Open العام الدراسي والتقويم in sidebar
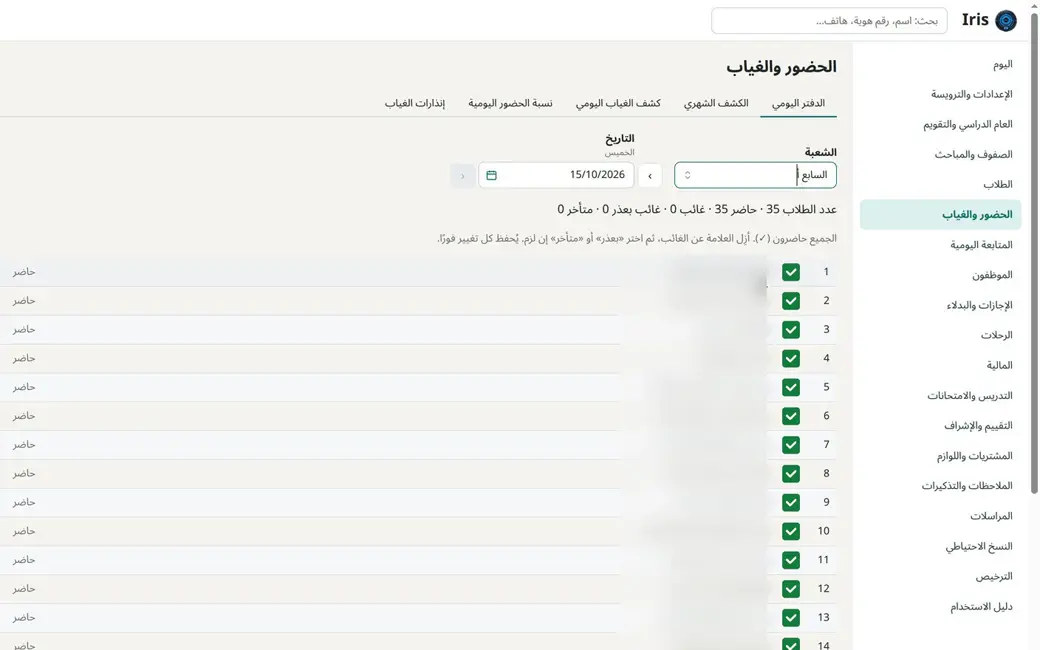 [941, 124]
